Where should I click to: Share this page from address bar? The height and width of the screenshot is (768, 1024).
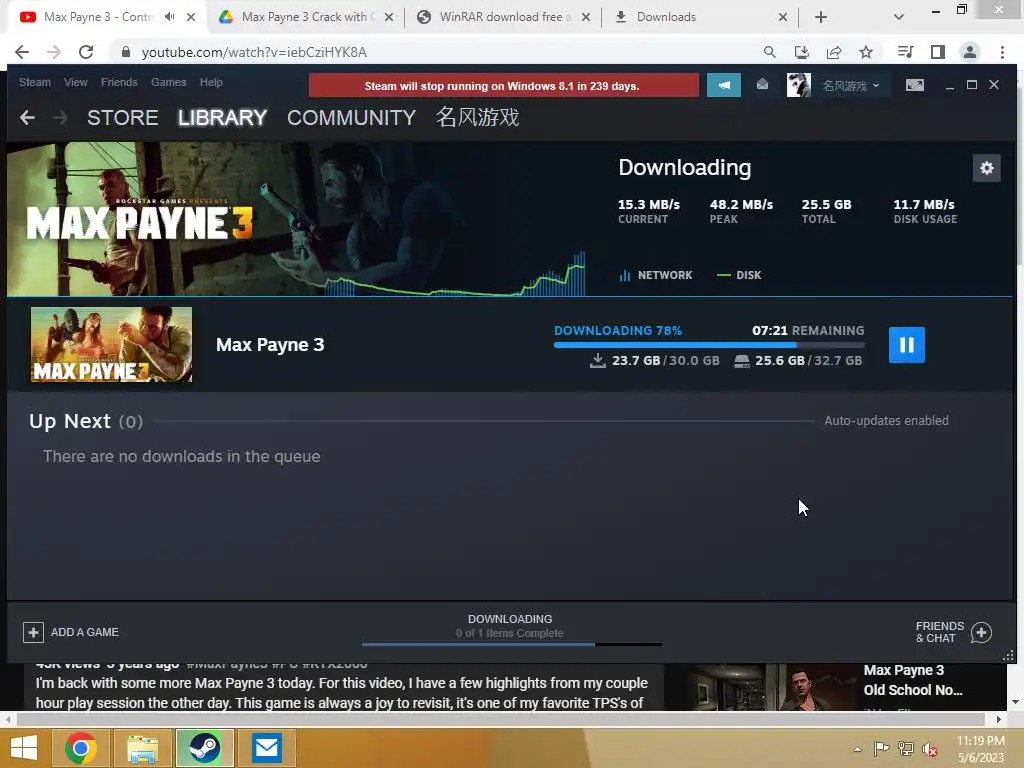[834, 52]
